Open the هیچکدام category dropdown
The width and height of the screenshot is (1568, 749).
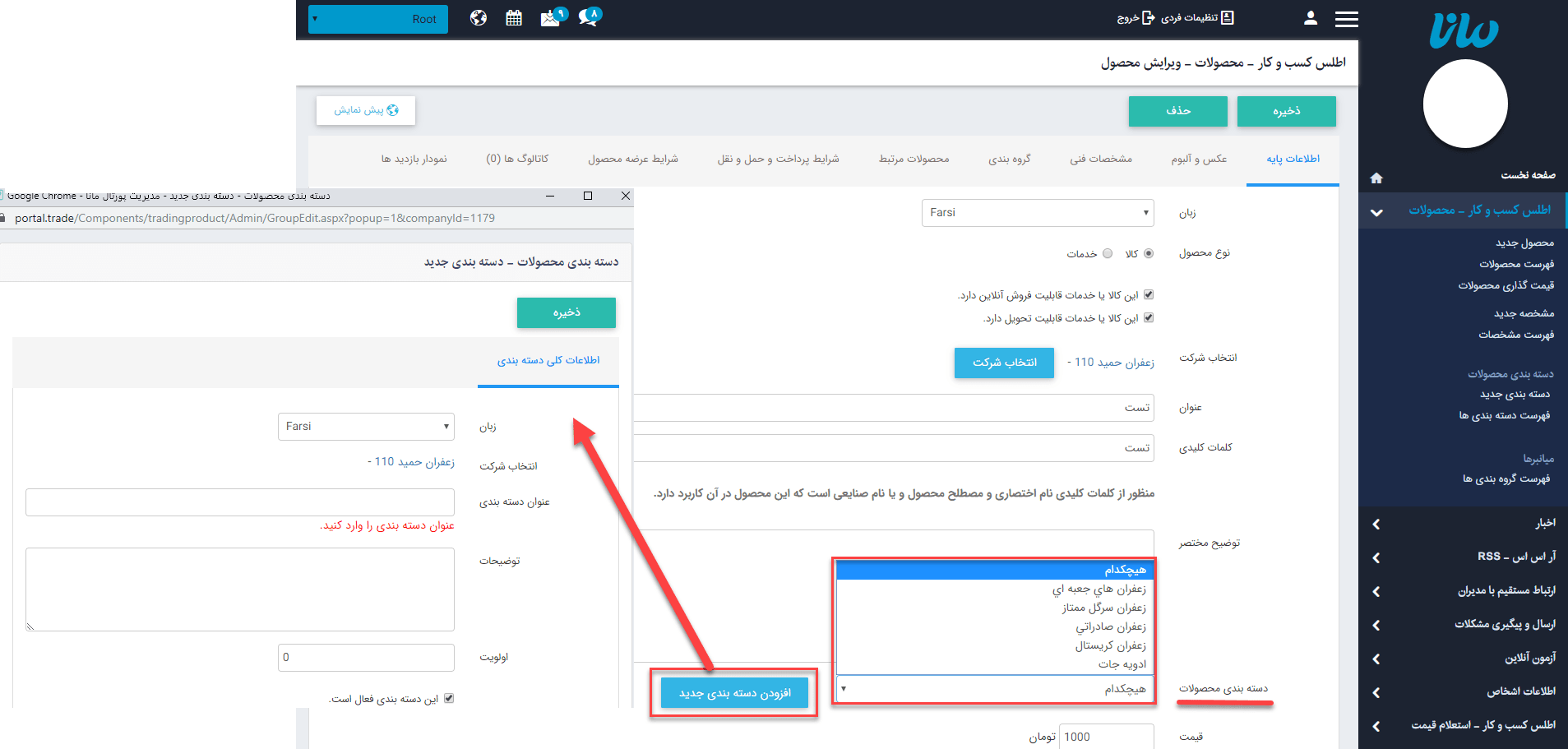994,688
